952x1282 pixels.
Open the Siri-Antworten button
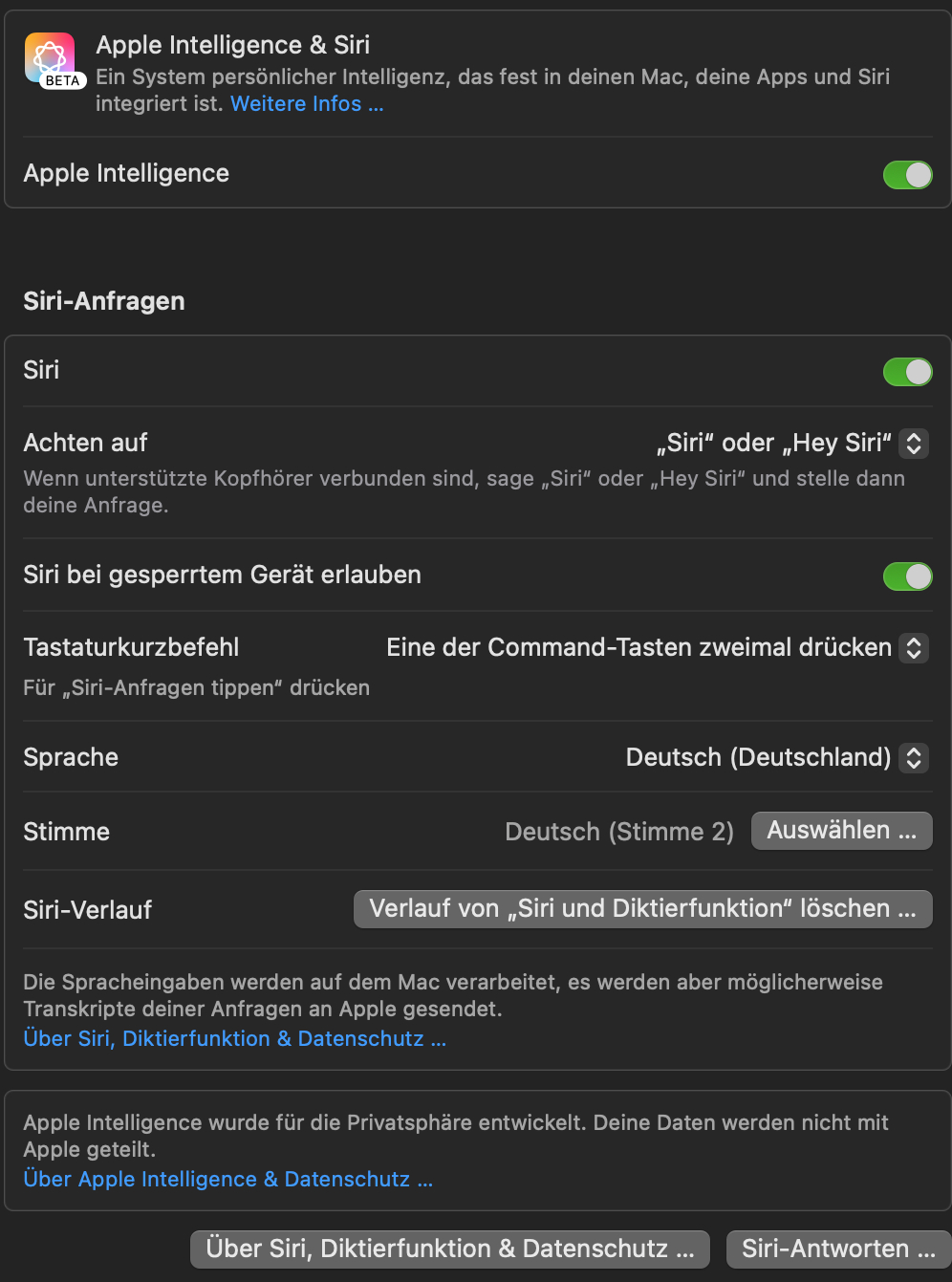pyautogui.click(x=838, y=1249)
